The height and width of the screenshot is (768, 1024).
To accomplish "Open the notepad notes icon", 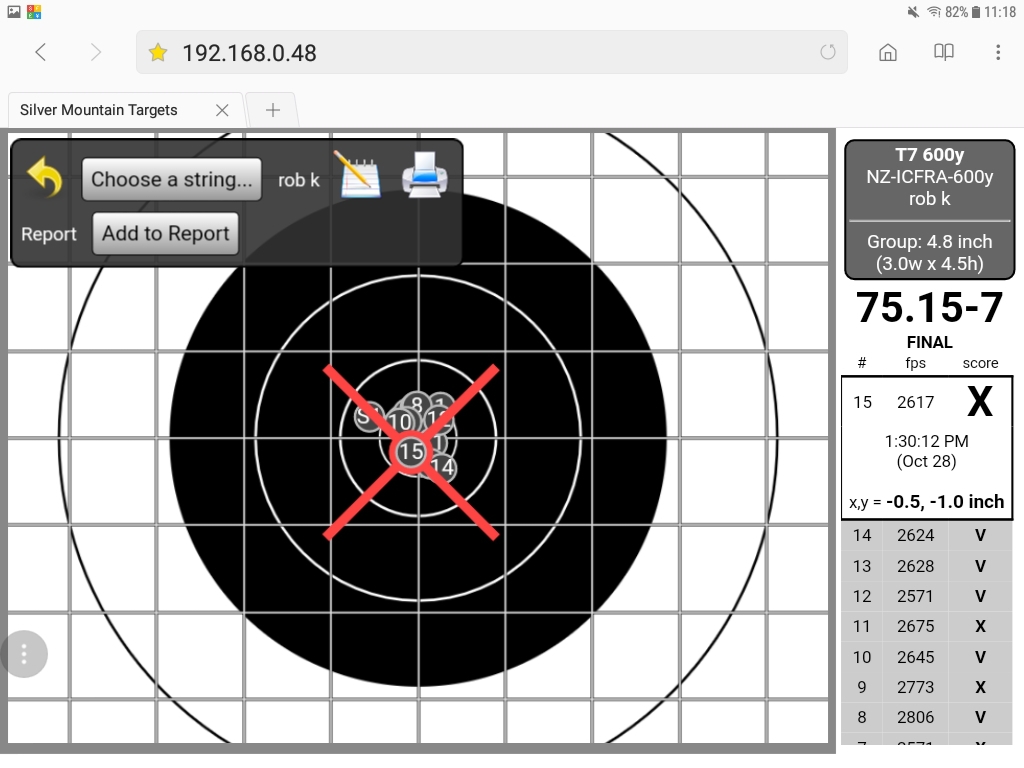I will pos(358,174).
